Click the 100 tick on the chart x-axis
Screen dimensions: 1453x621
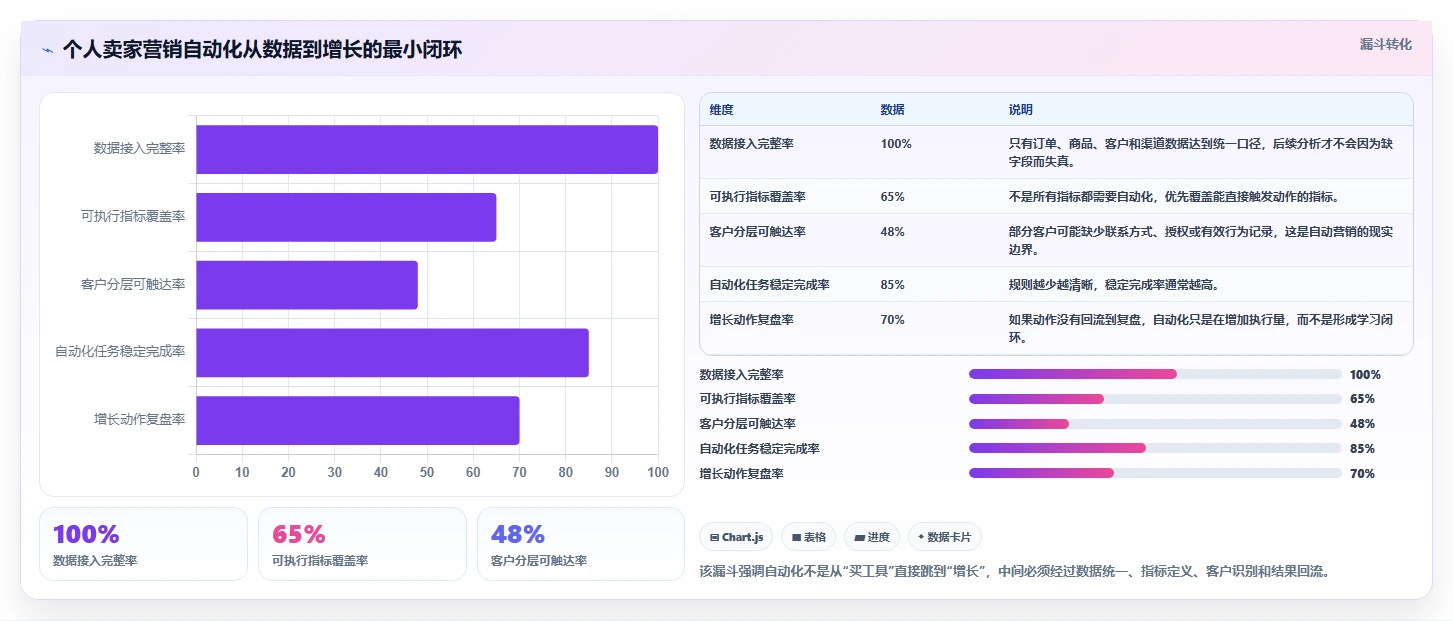point(658,472)
